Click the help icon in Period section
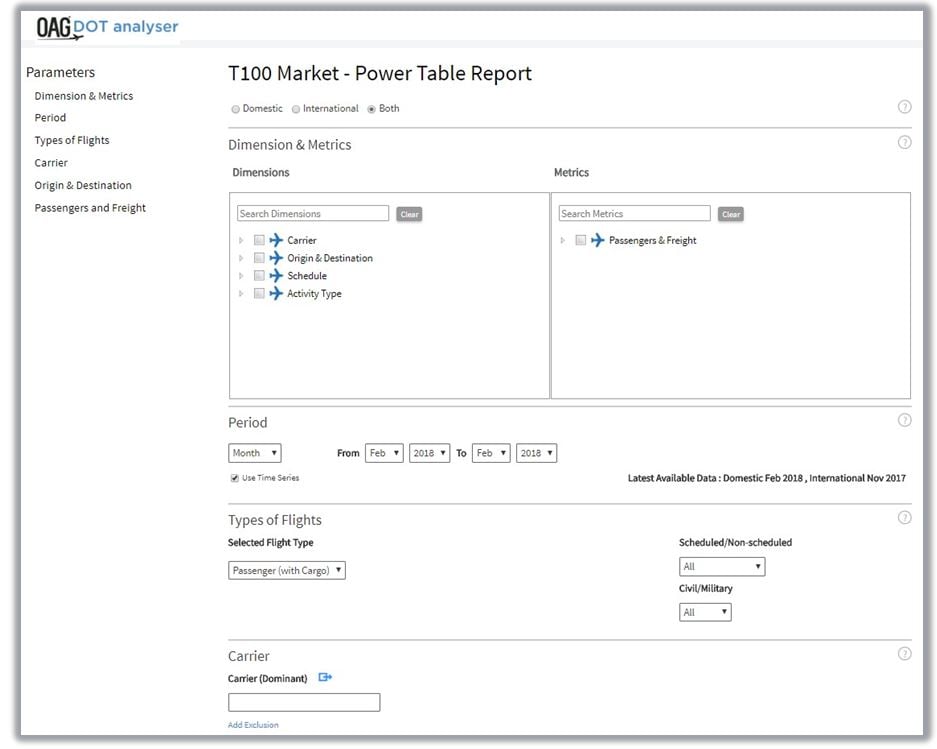The height and width of the screenshot is (749, 937). [x=904, y=421]
